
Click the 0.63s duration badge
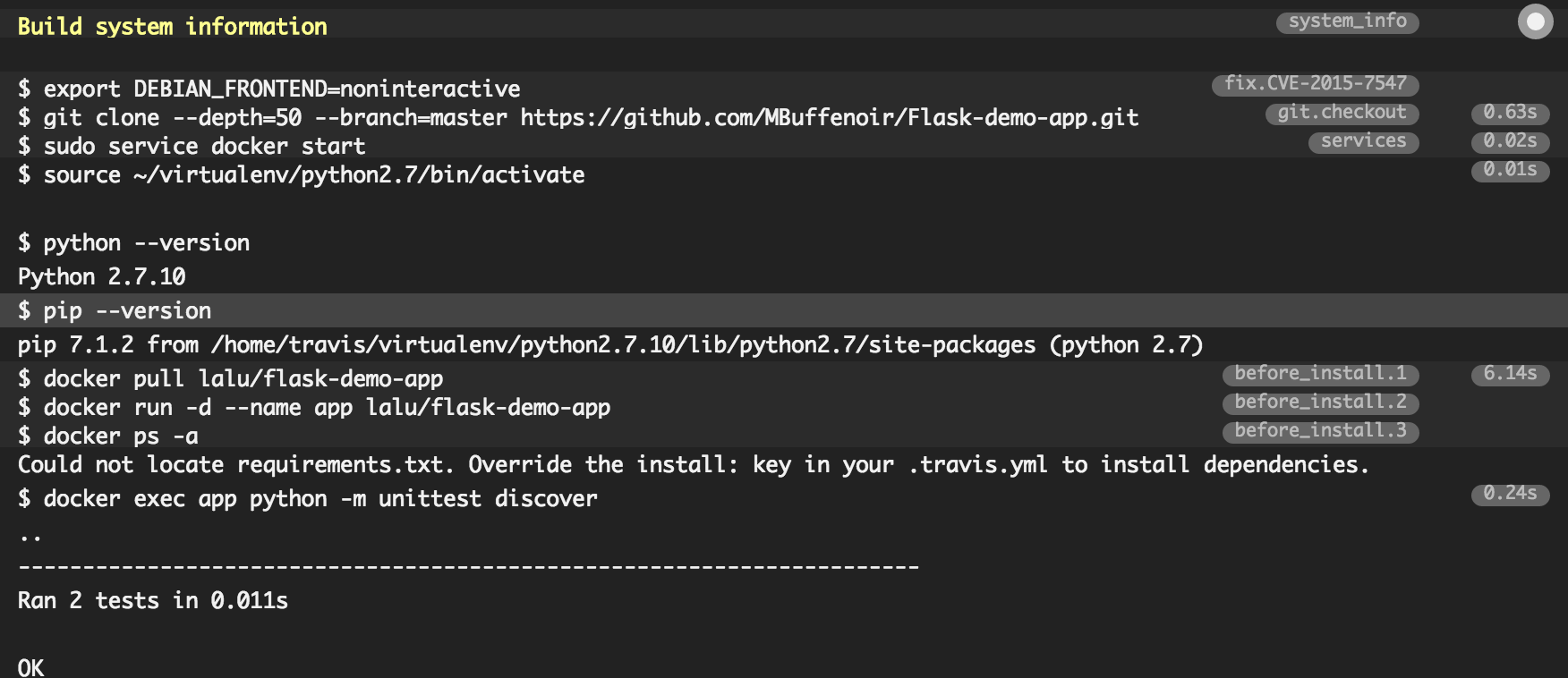pyautogui.click(x=1510, y=113)
